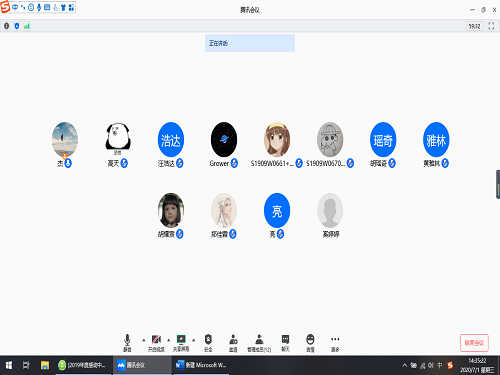
Task: Click the red End Meeting button
Action: point(474,343)
